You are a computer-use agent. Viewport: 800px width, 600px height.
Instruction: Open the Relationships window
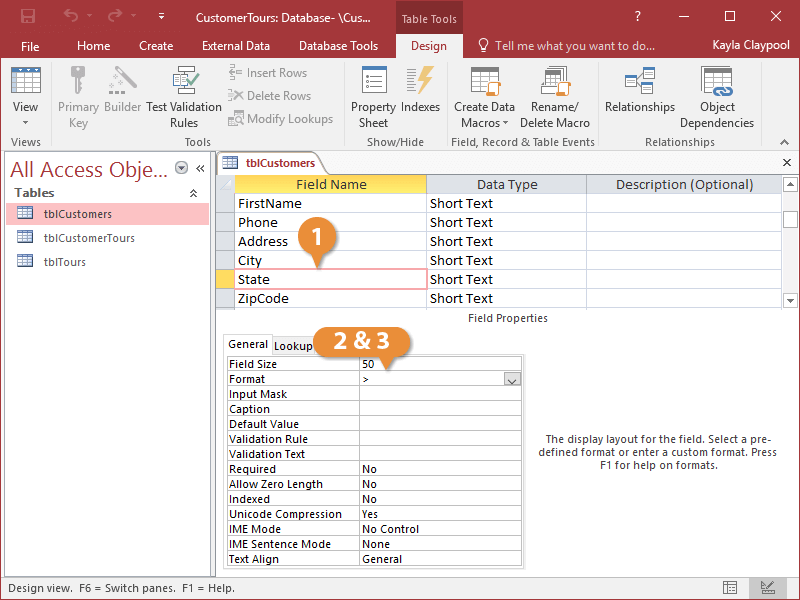point(640,89)
